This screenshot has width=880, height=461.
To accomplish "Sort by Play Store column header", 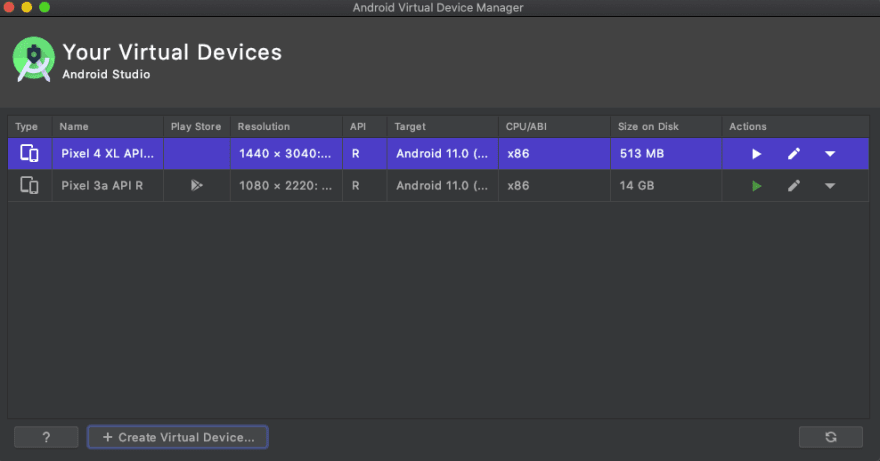I will [x=196, y=126].
